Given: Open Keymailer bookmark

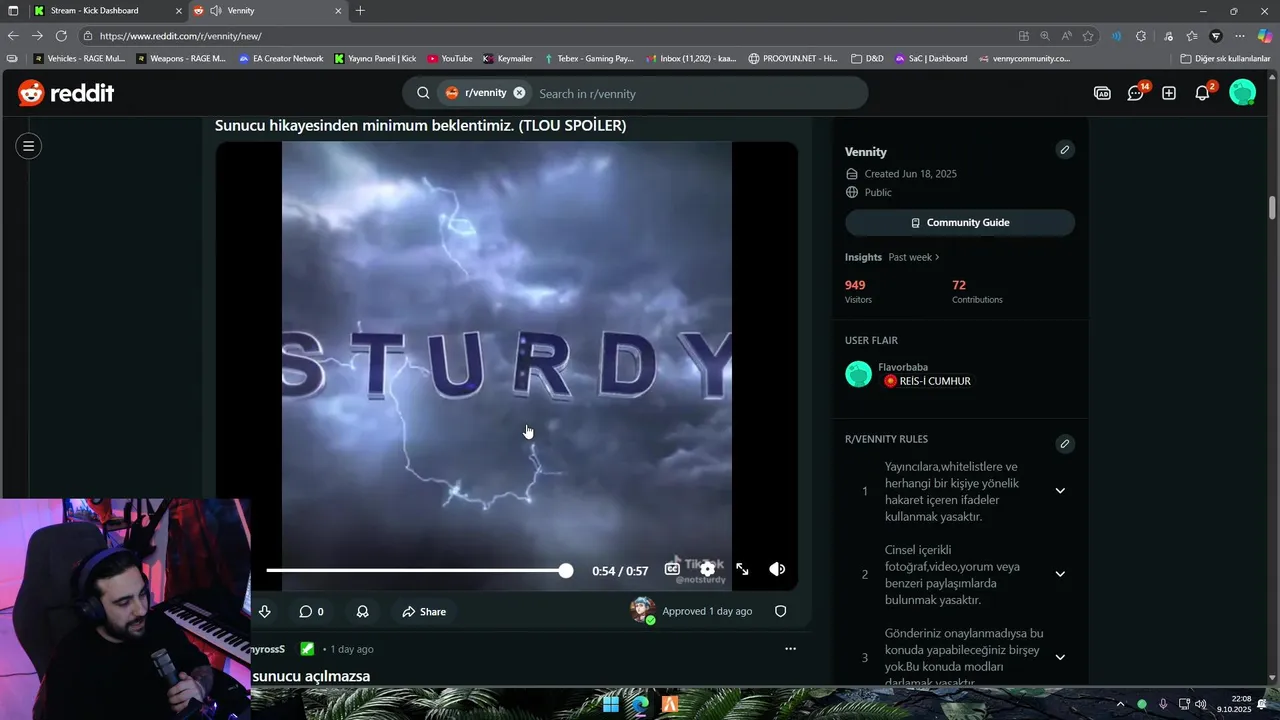Looking at the screenshot, I should 508,59.
